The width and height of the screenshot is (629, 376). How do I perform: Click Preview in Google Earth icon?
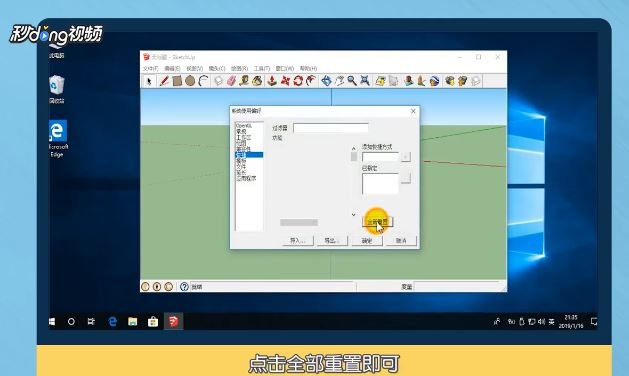coord(434,81)
